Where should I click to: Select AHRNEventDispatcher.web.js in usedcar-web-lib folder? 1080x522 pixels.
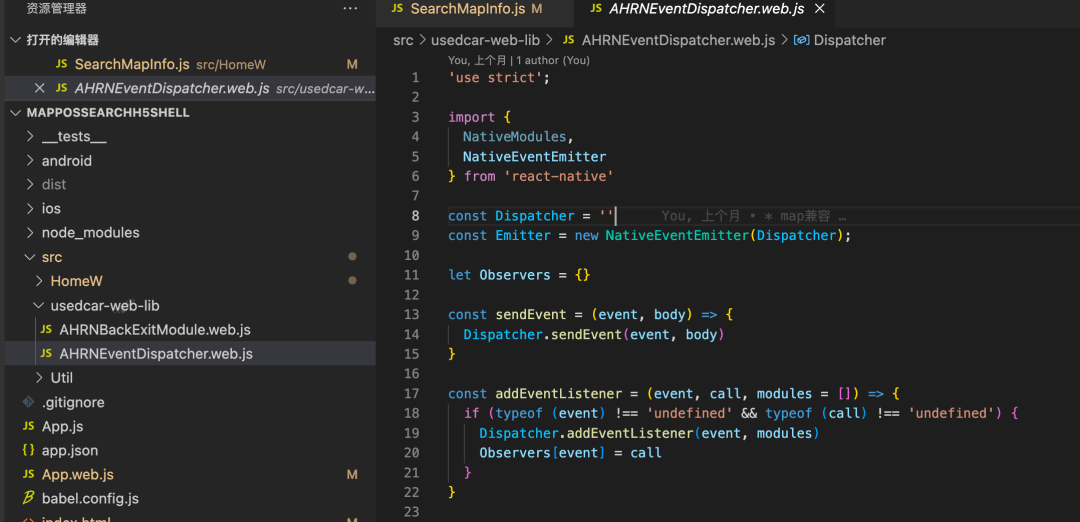(x=156, y=354)
